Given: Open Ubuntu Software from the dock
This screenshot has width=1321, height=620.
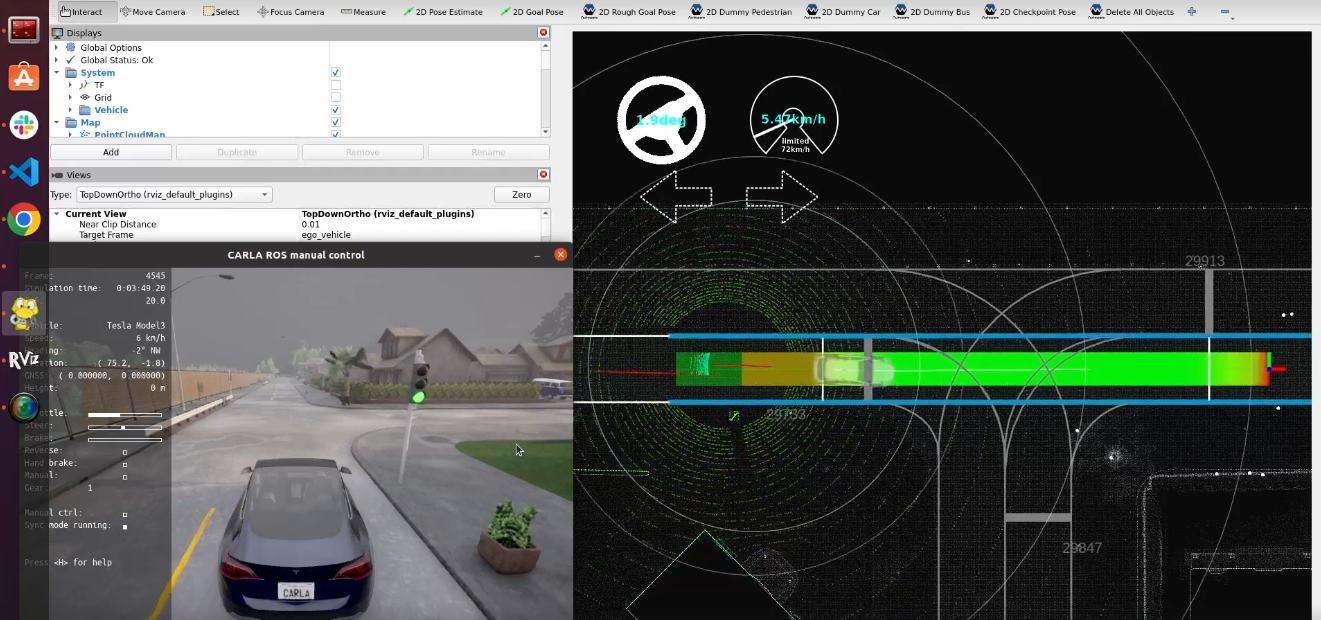Looking at the screenshot, I should pos(24,76).
